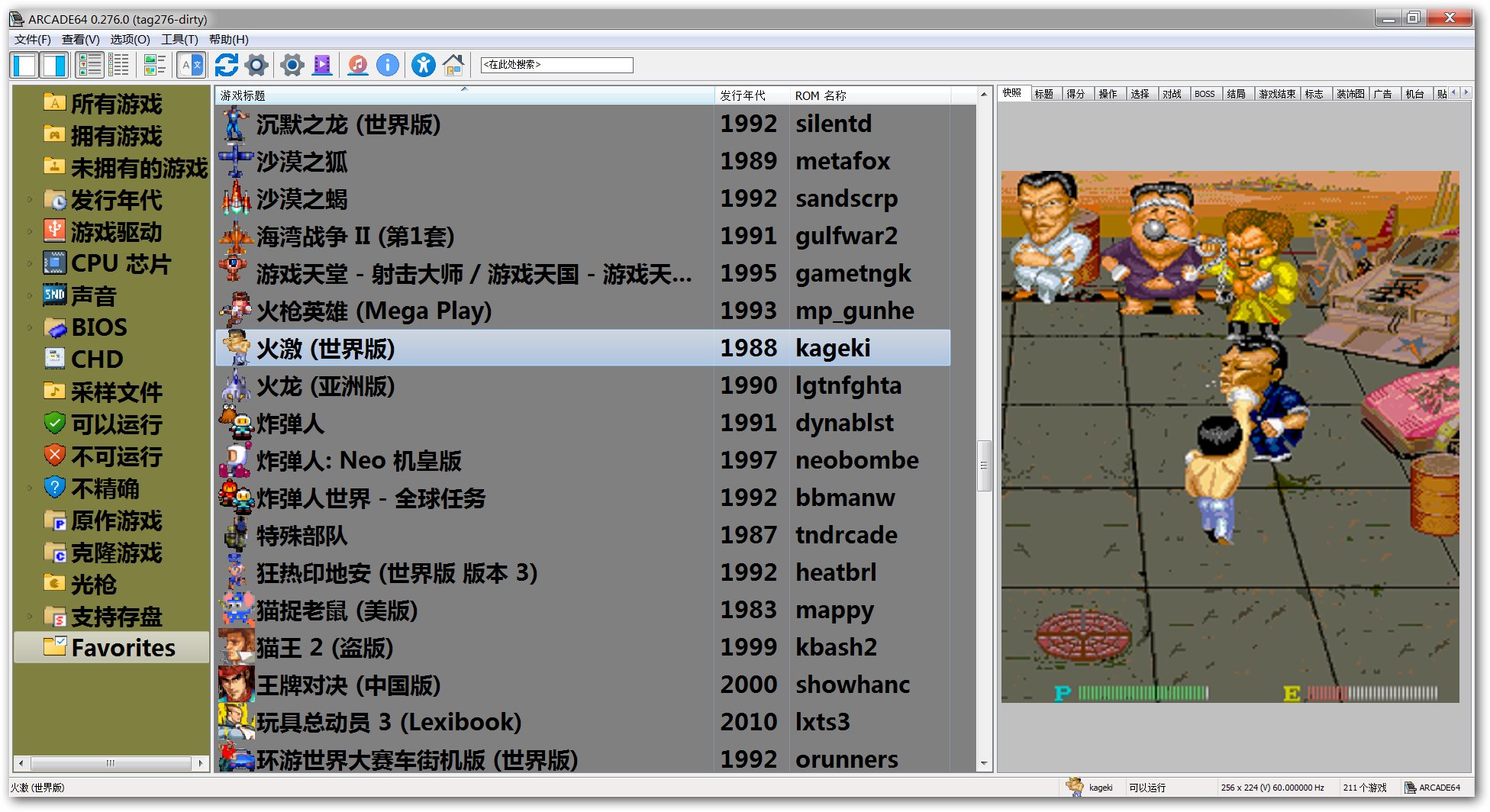Screen dimensions: 1490x812
Task: Open the dark gear settings icon
Action: 257,66
